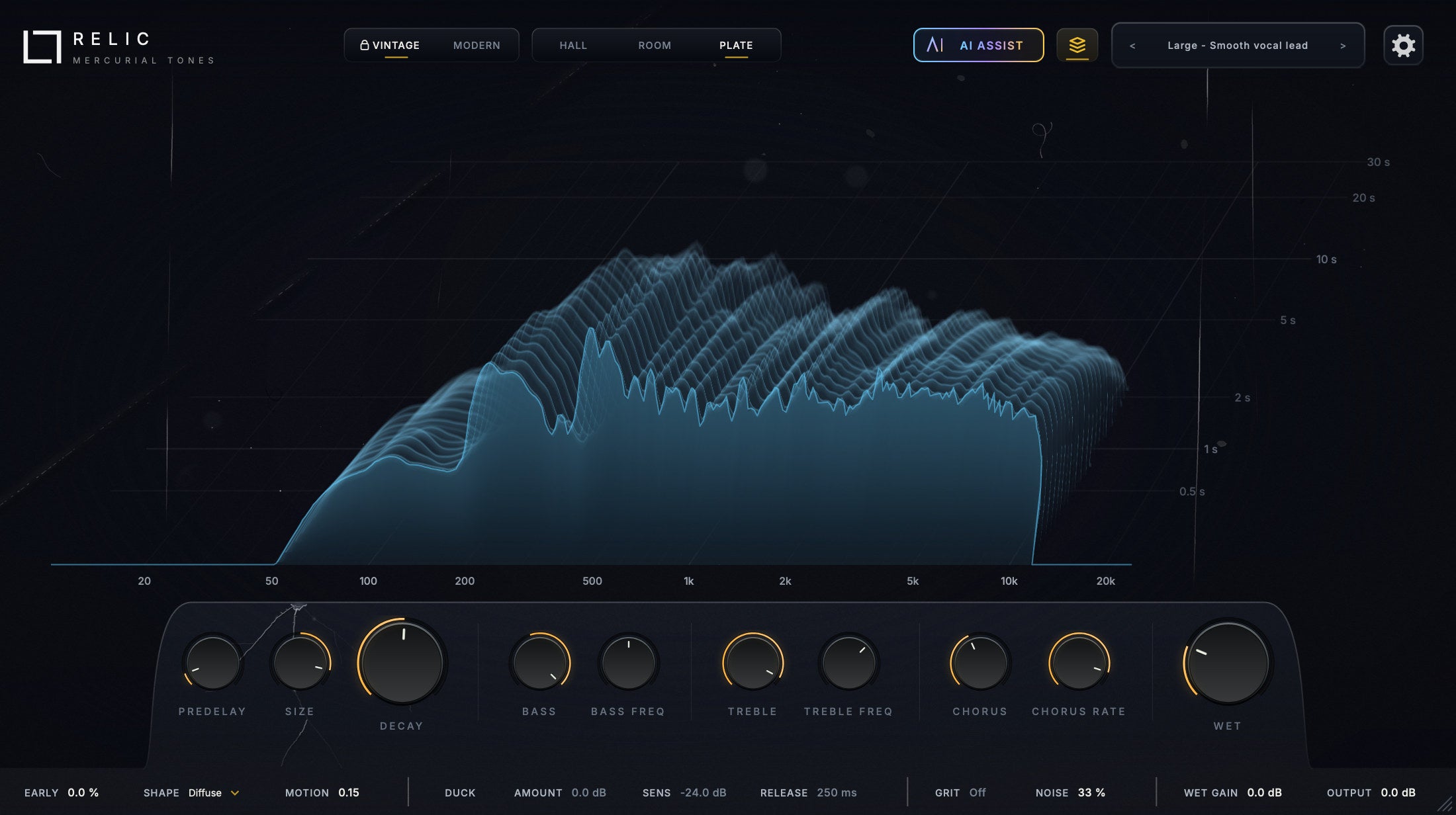Click the large Decay knob

pos(402,663)
